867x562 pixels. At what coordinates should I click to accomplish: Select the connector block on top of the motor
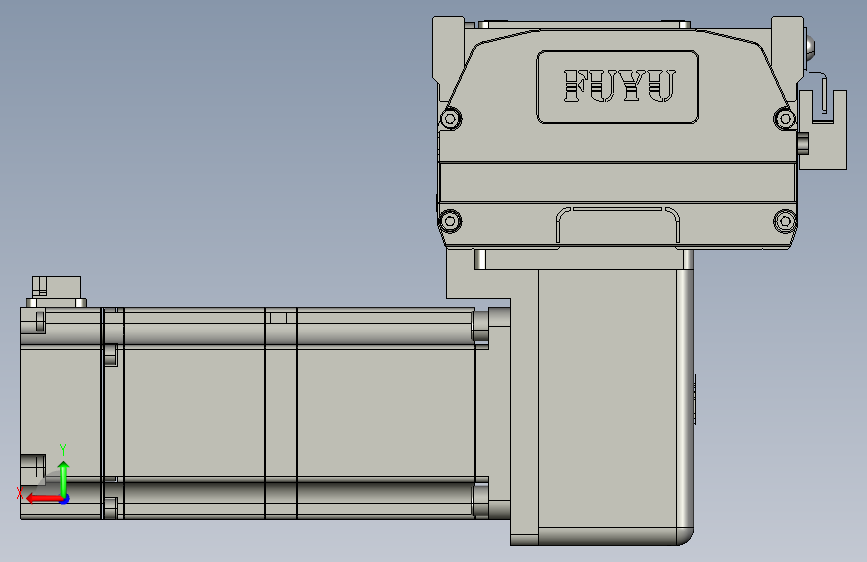point(56,292)
